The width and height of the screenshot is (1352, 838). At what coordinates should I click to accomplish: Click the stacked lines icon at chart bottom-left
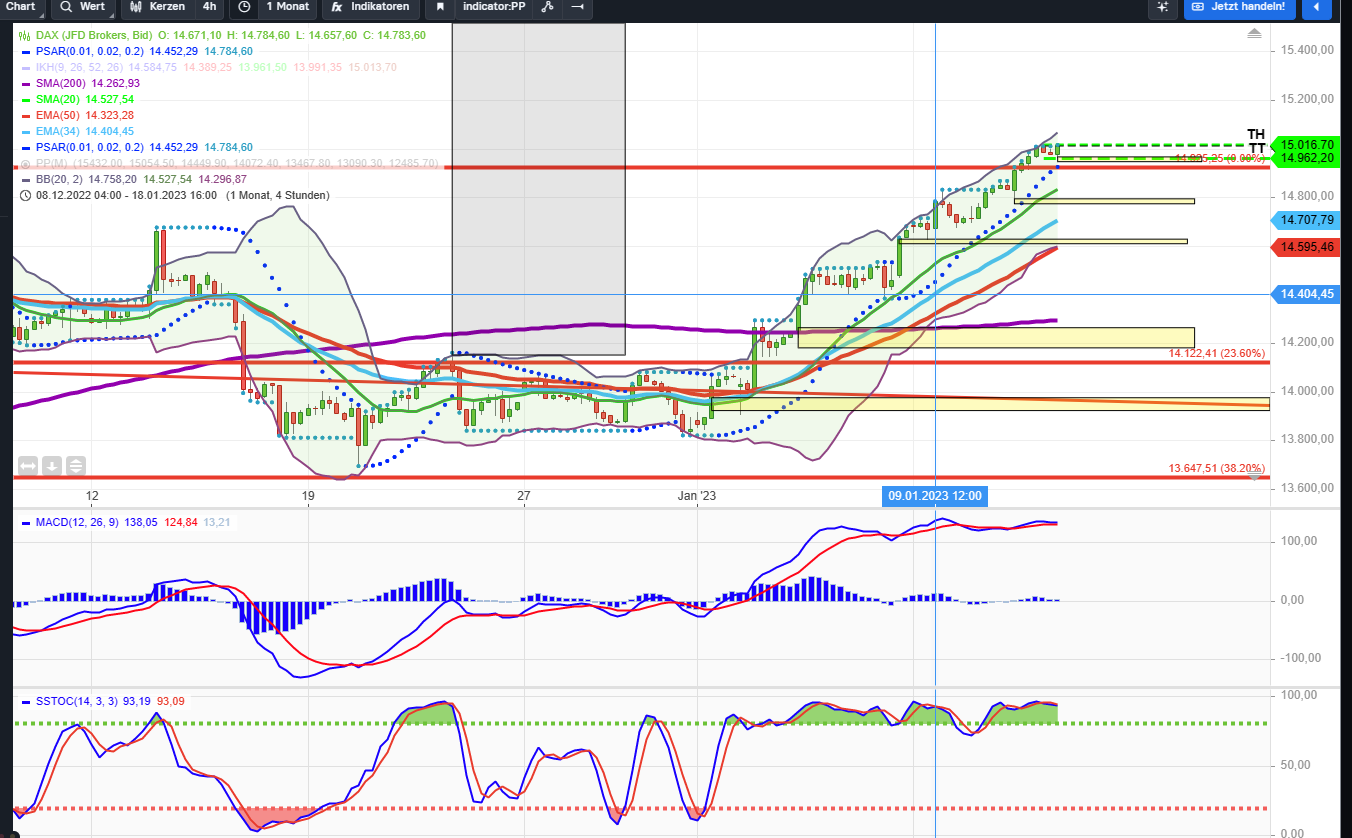tap(76, 465)
